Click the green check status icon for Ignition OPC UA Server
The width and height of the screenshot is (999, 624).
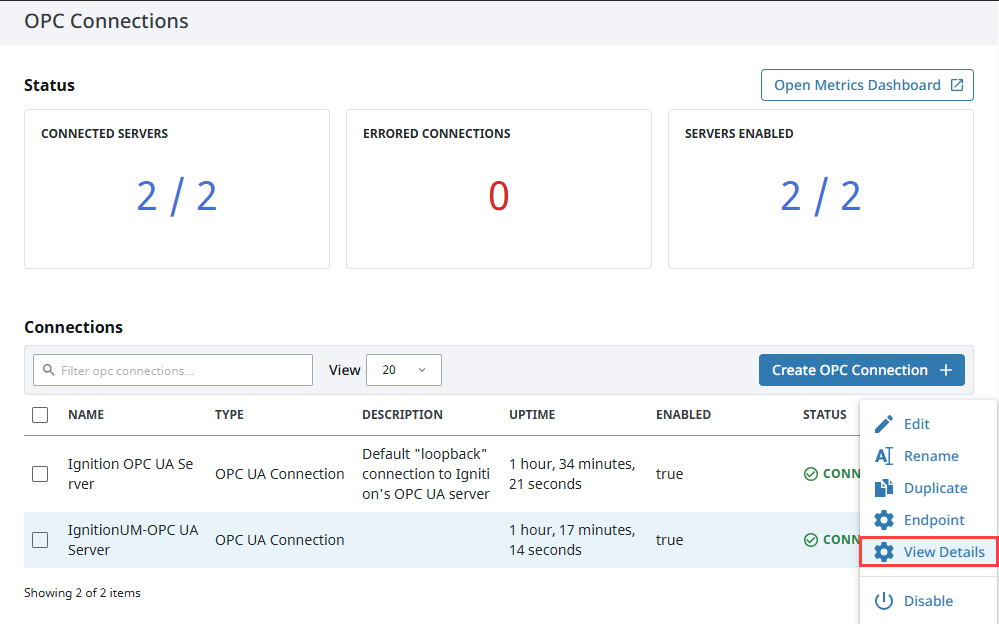pyautogui.click(x=810, y=474)
